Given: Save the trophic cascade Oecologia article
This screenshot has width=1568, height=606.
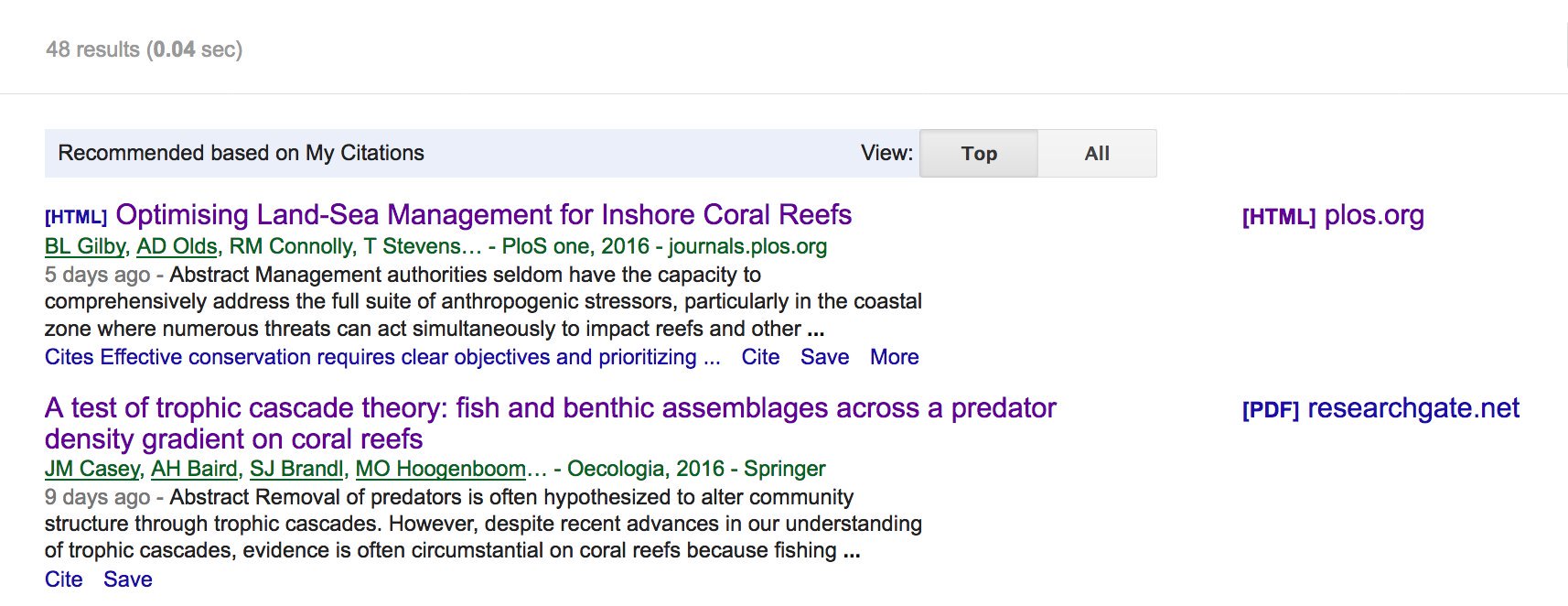Looking at the screenshot, I should tap(127, 579).
